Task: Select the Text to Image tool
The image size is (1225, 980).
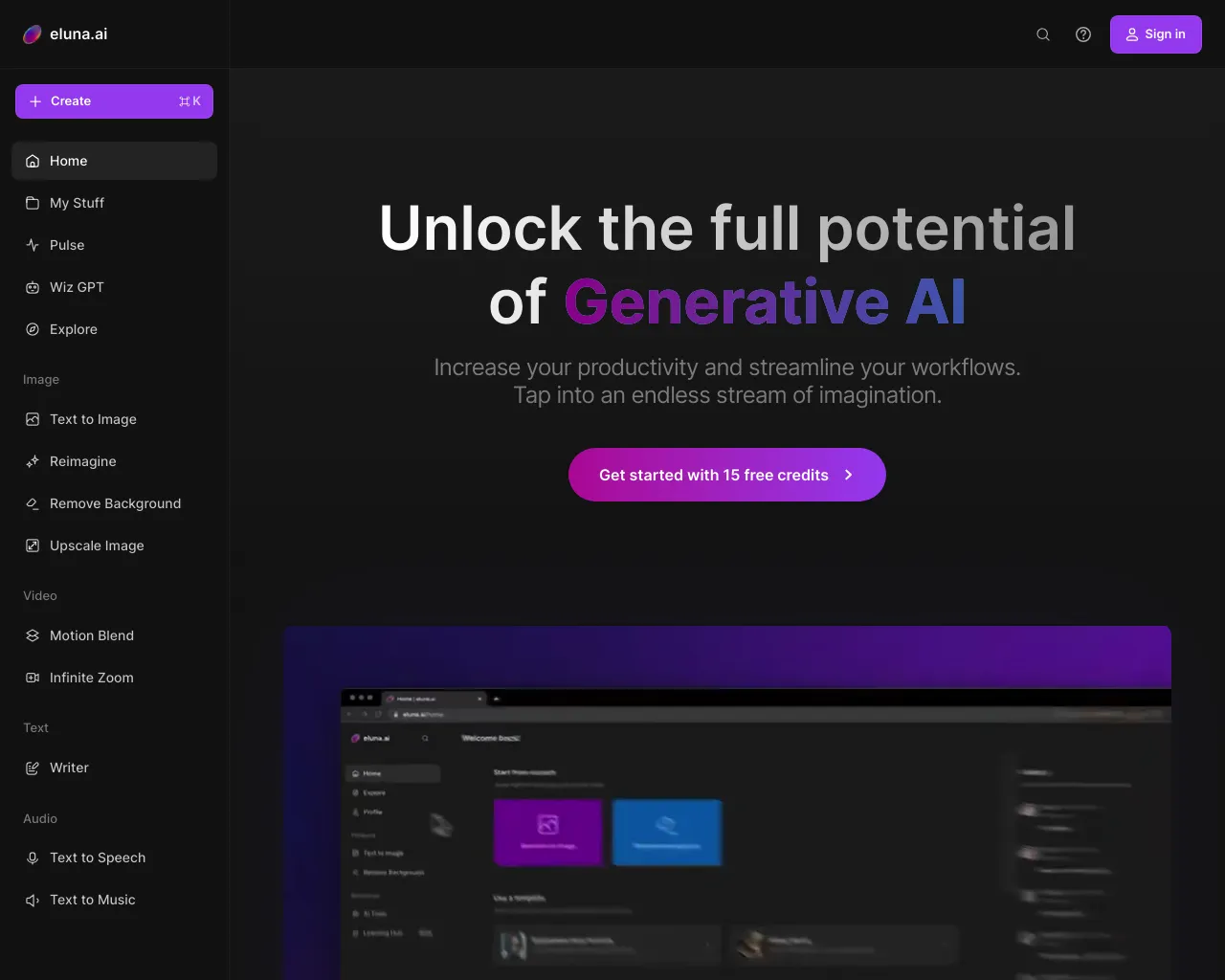Action: (92, 419)
